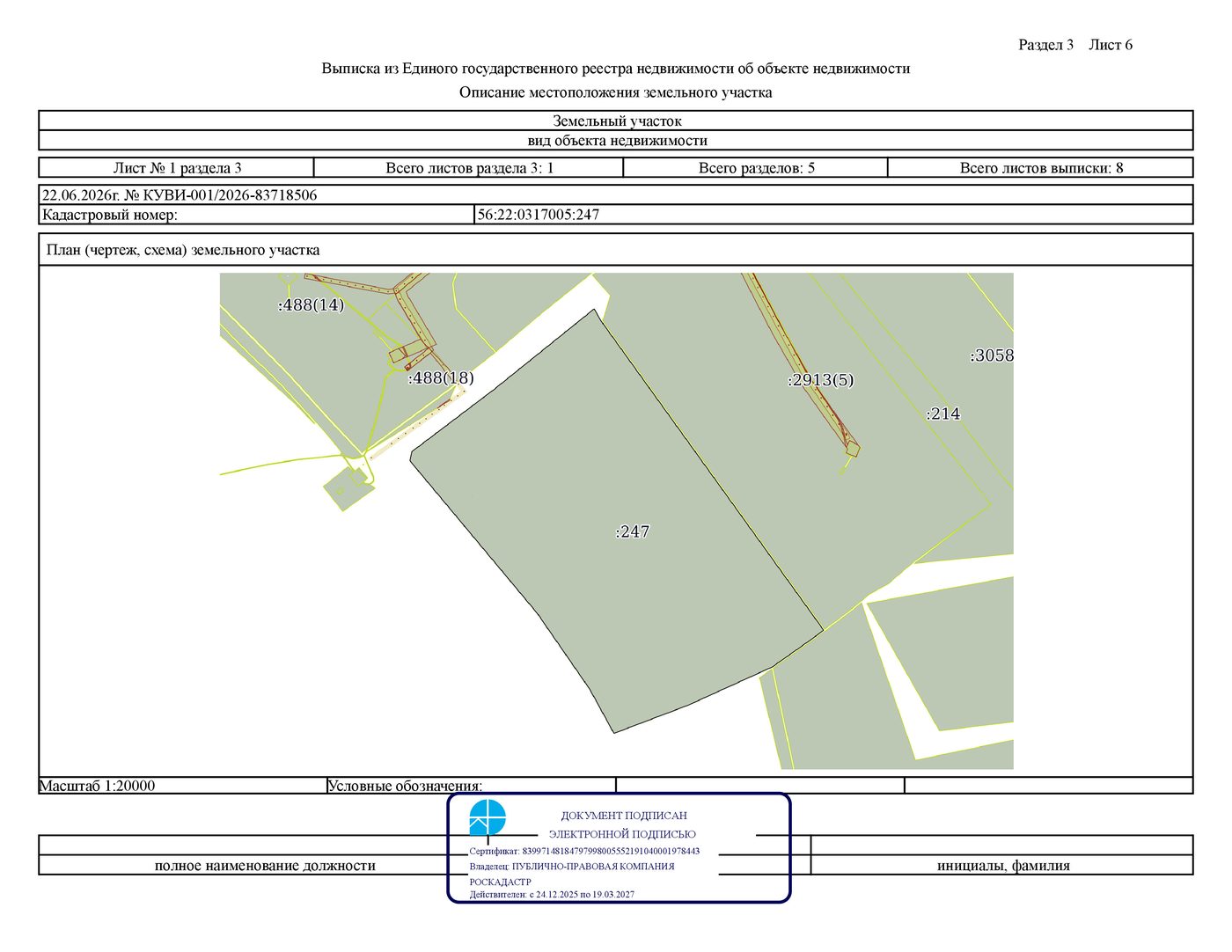Image resolution: width=1232 pixels, height=952 pixels.
Task: Click the cadastral number "56:22:0317005:247"
Action: pyautogui.click(x=539, y=215)
